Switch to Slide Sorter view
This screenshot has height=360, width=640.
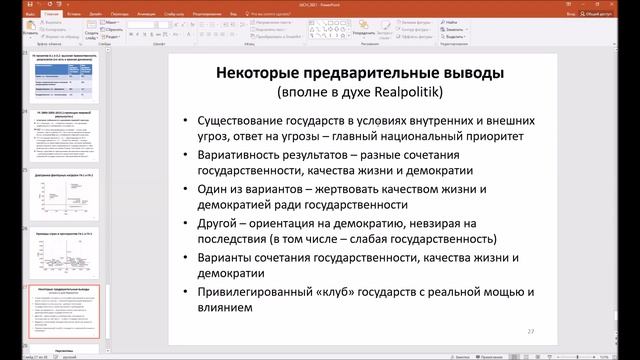point(526,357)
